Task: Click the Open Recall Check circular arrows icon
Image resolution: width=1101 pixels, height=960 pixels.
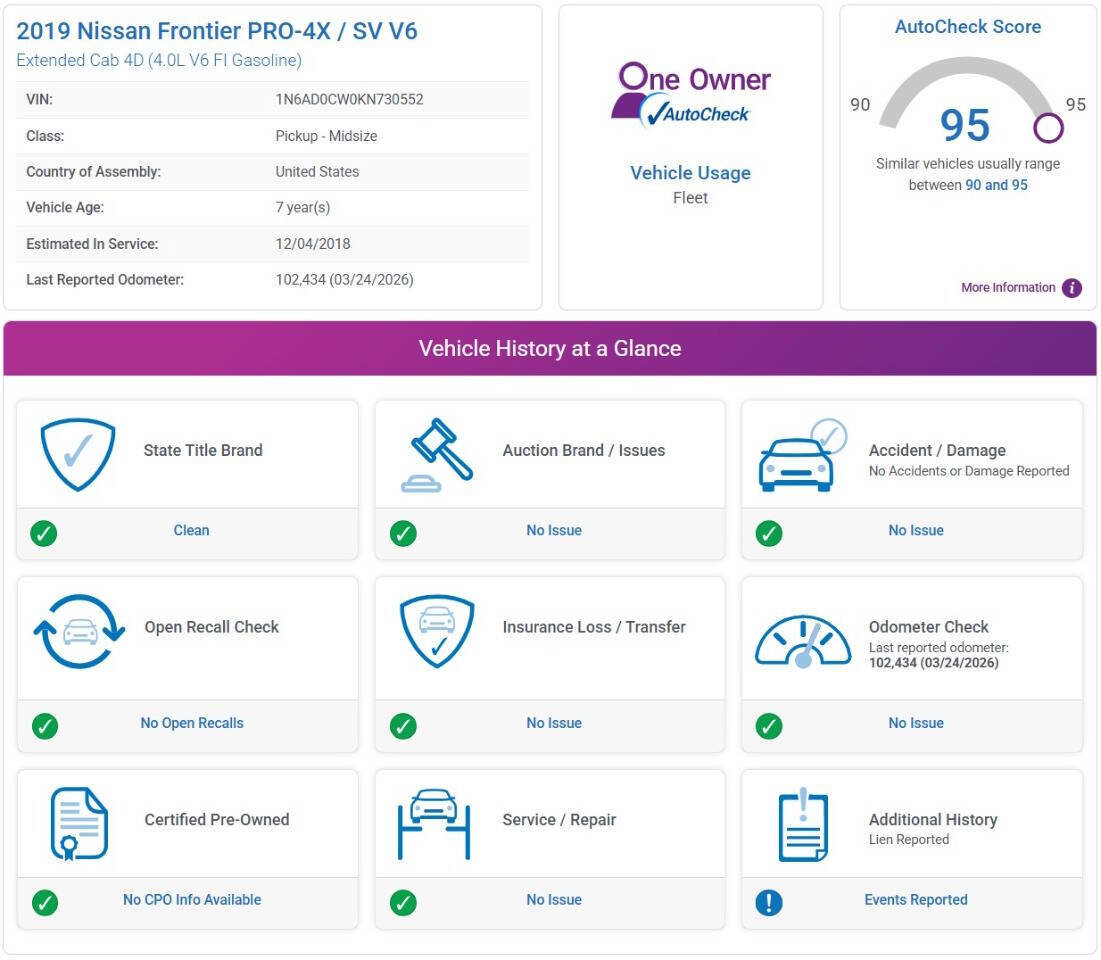Action: click(x=79, y=631)
